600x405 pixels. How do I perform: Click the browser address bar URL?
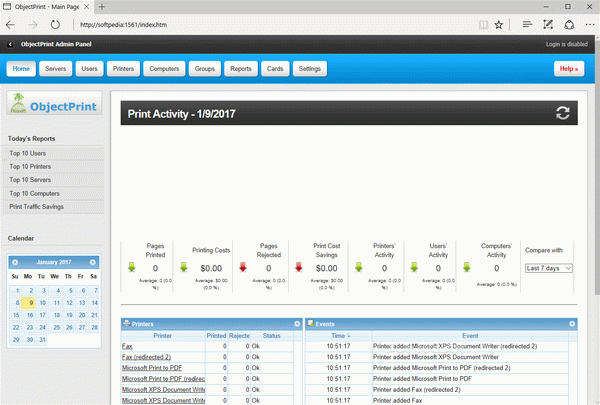point(123,25)
